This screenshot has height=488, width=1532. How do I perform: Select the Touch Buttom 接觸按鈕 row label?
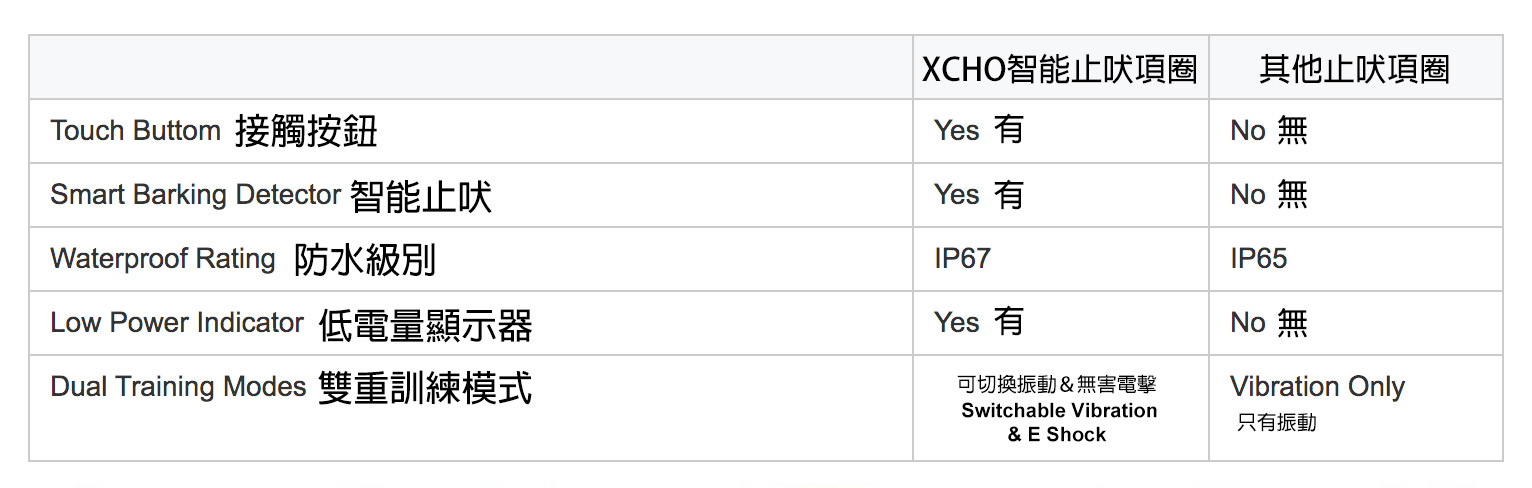click(214, 131)
